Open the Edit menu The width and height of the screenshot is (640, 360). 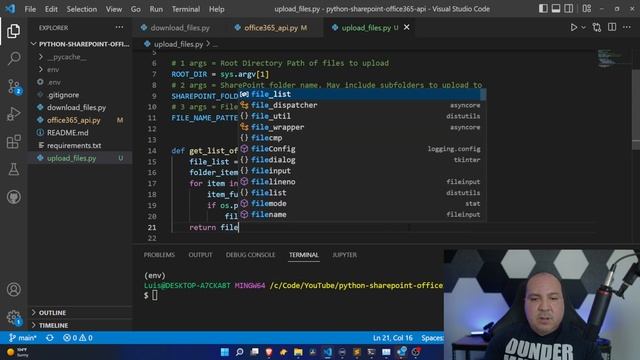pos(51,9)
